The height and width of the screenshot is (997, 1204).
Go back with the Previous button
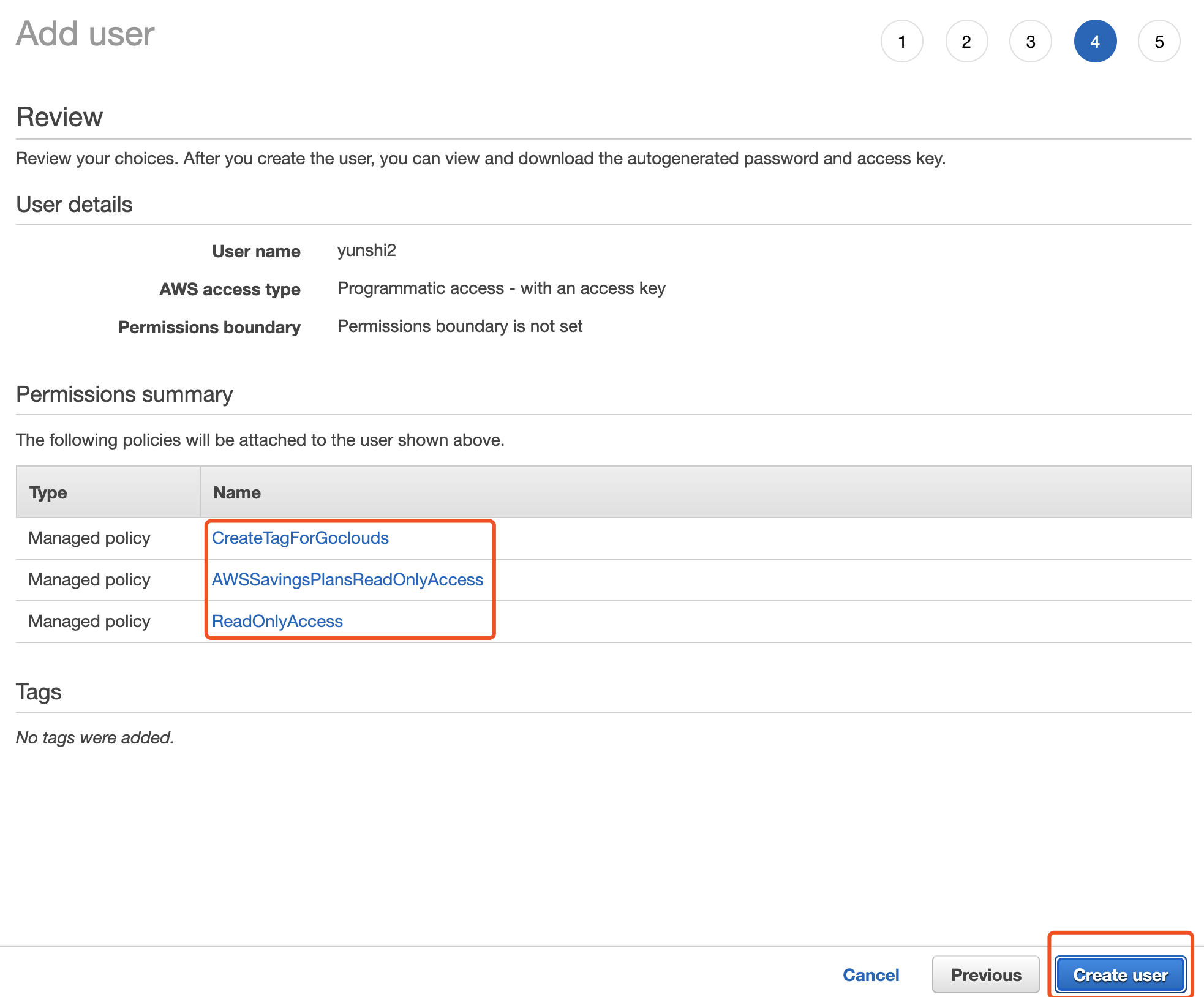(986, 974)
